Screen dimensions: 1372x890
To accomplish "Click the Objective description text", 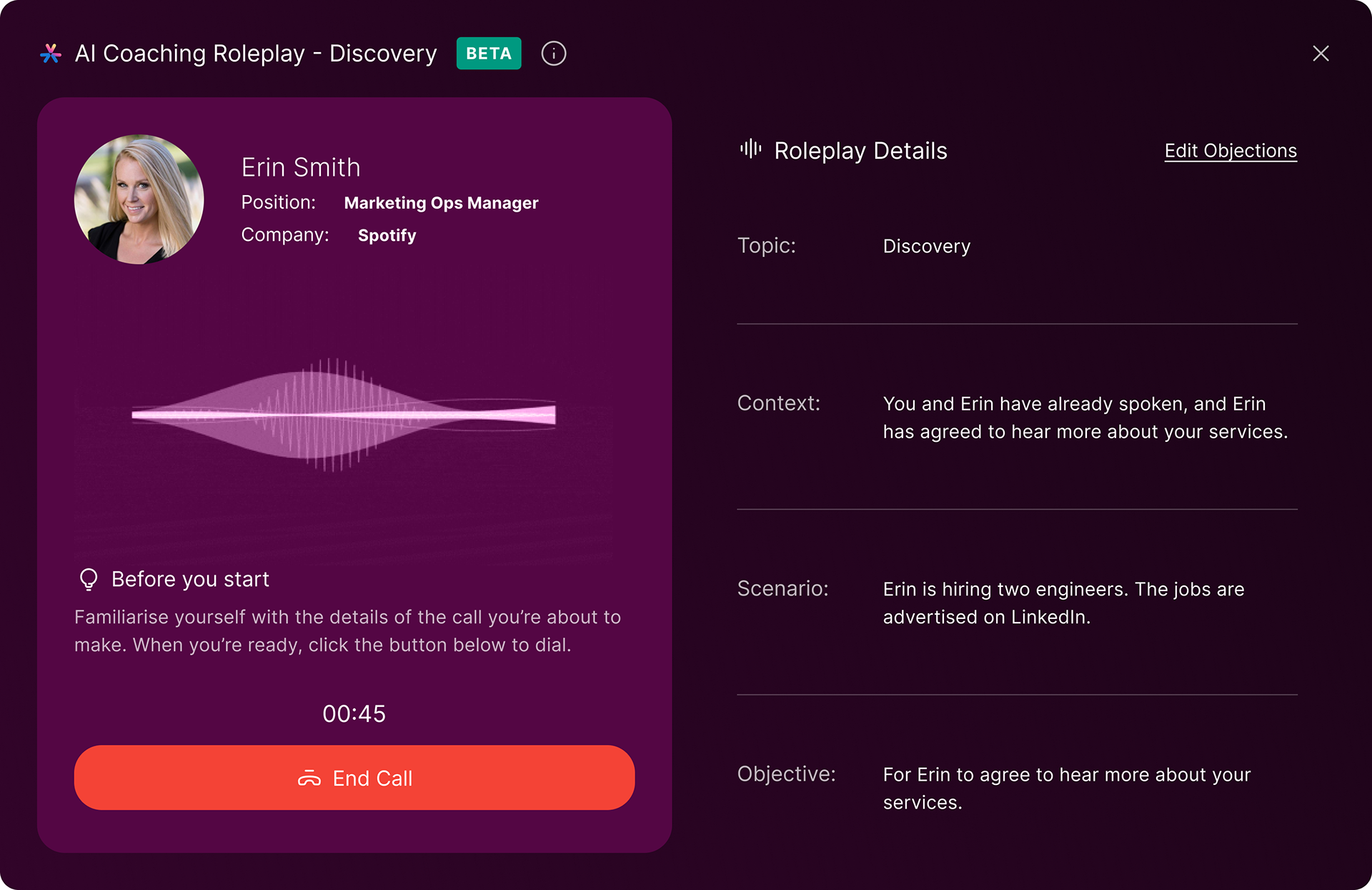I will click(x=1066, y=788).
